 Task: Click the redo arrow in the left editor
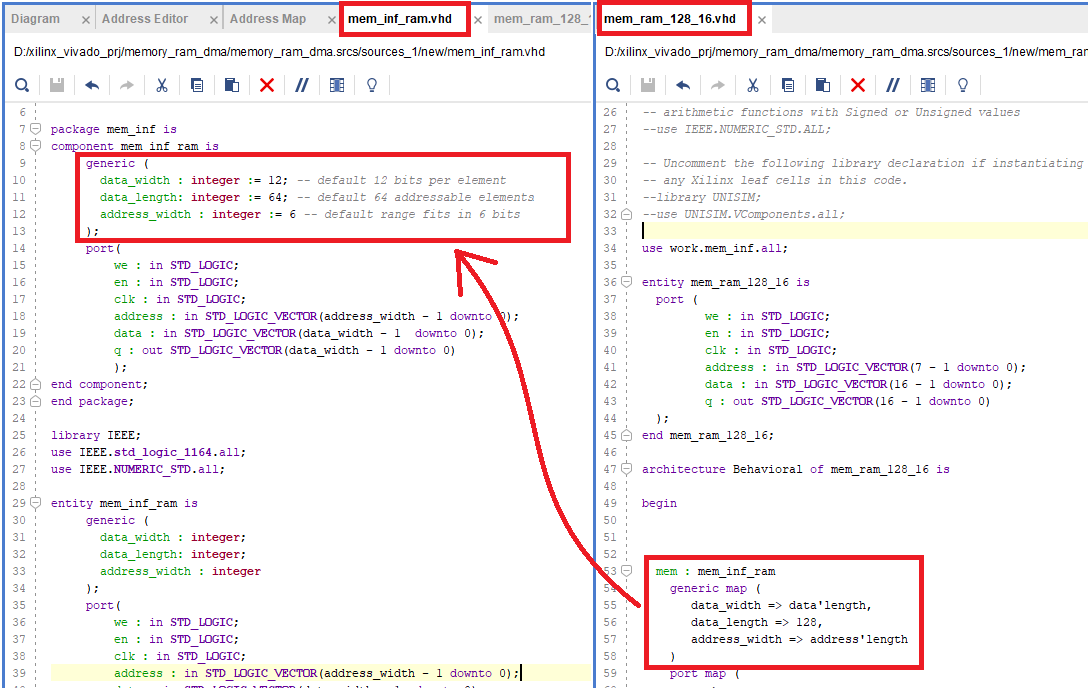[x=126, y=85]
